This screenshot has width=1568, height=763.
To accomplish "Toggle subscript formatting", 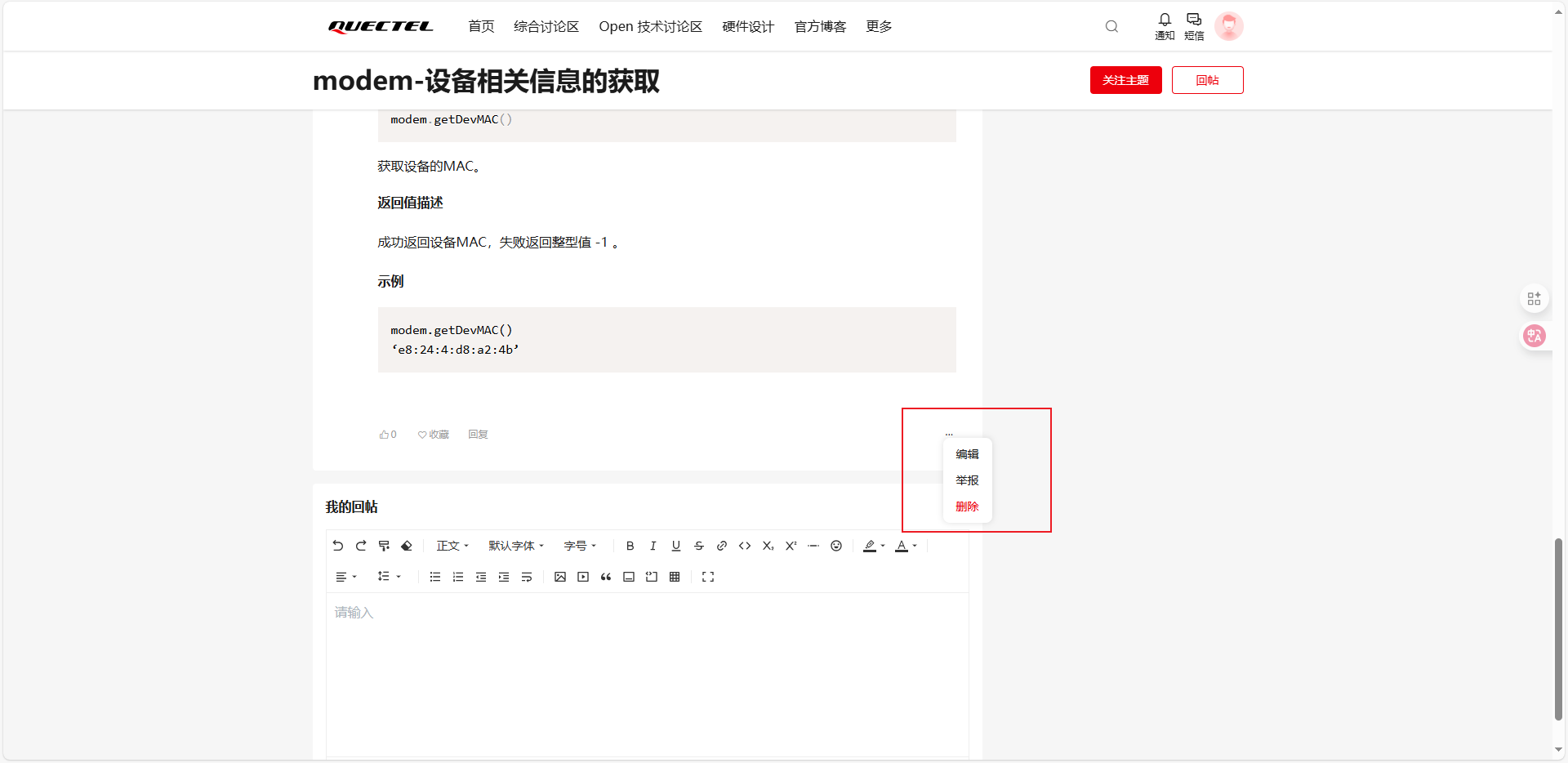I will [768, 546].
